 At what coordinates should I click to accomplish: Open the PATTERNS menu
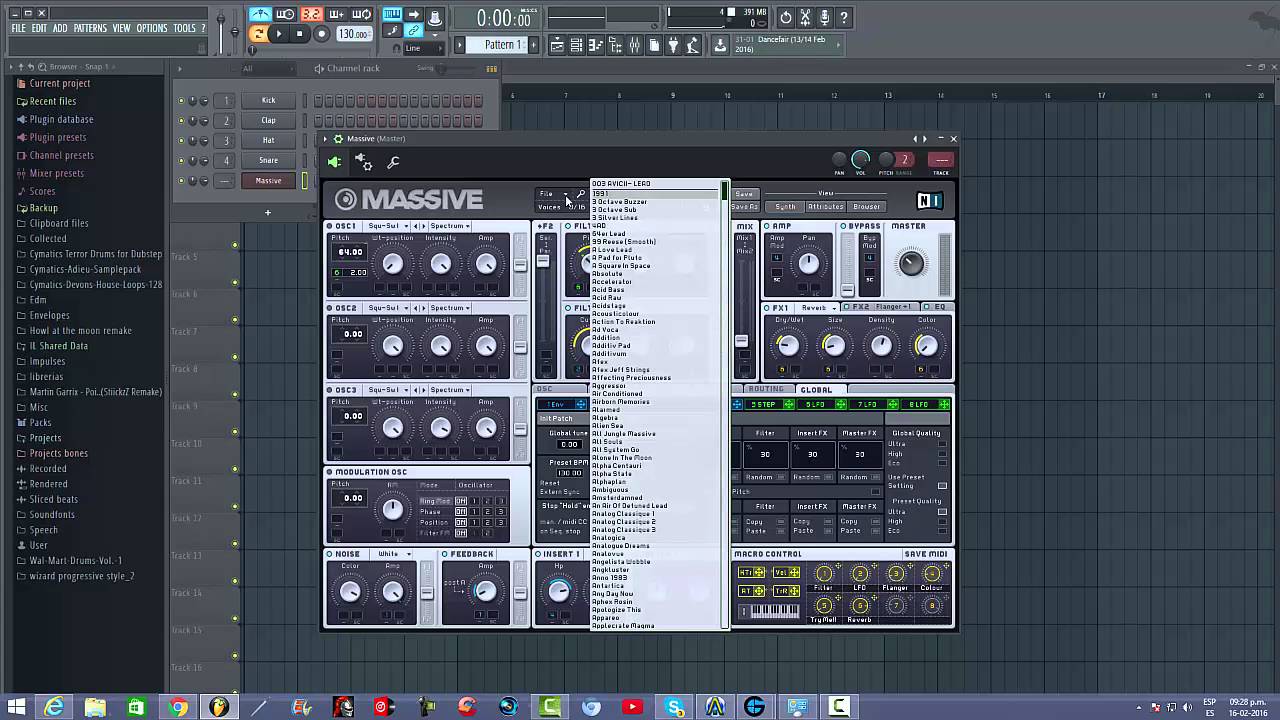pos(90,28)
